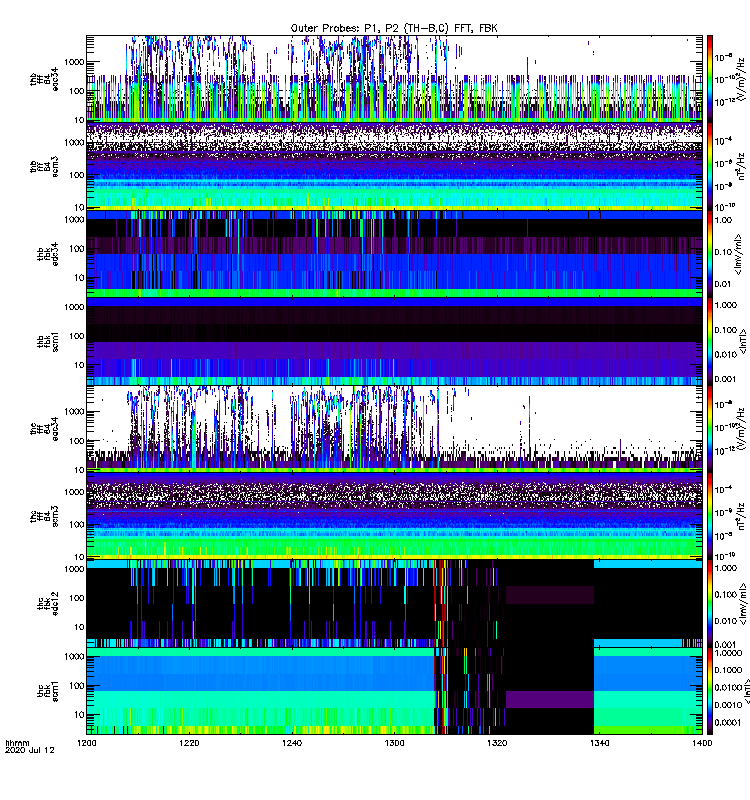
Task: Click the <|nT|> unit label of the thc scm1 colorbar
Action: coord(746,691)
